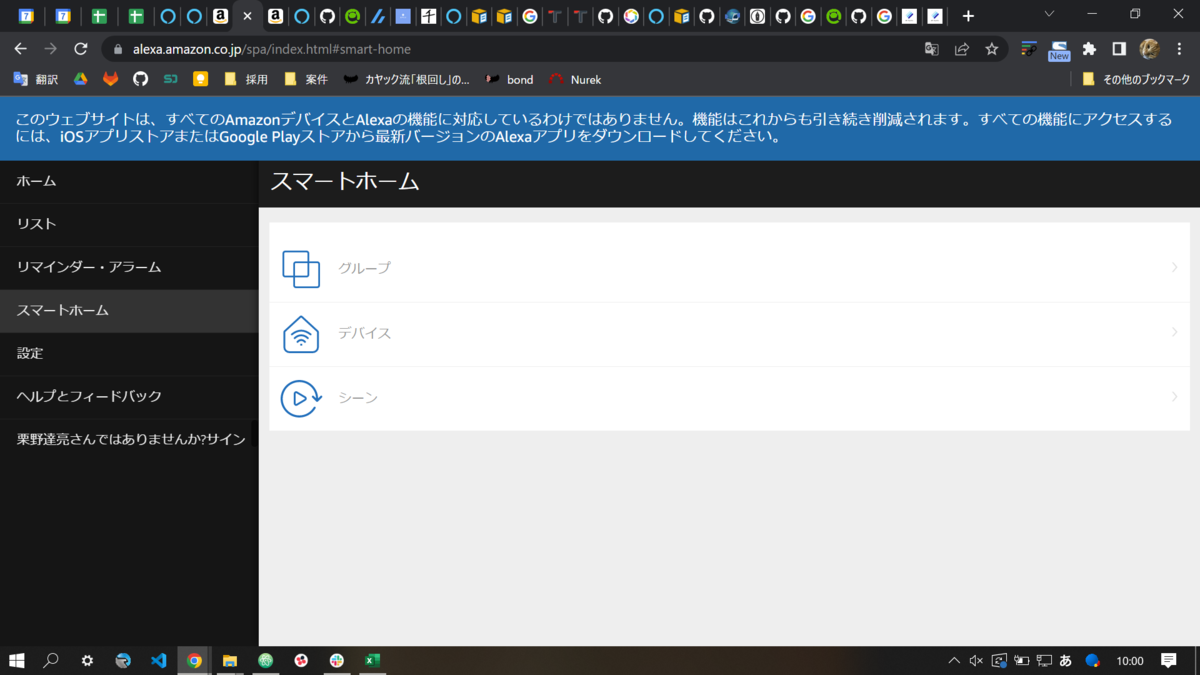Click the house Wi-Fi Devices icon

tap(301, 334)
